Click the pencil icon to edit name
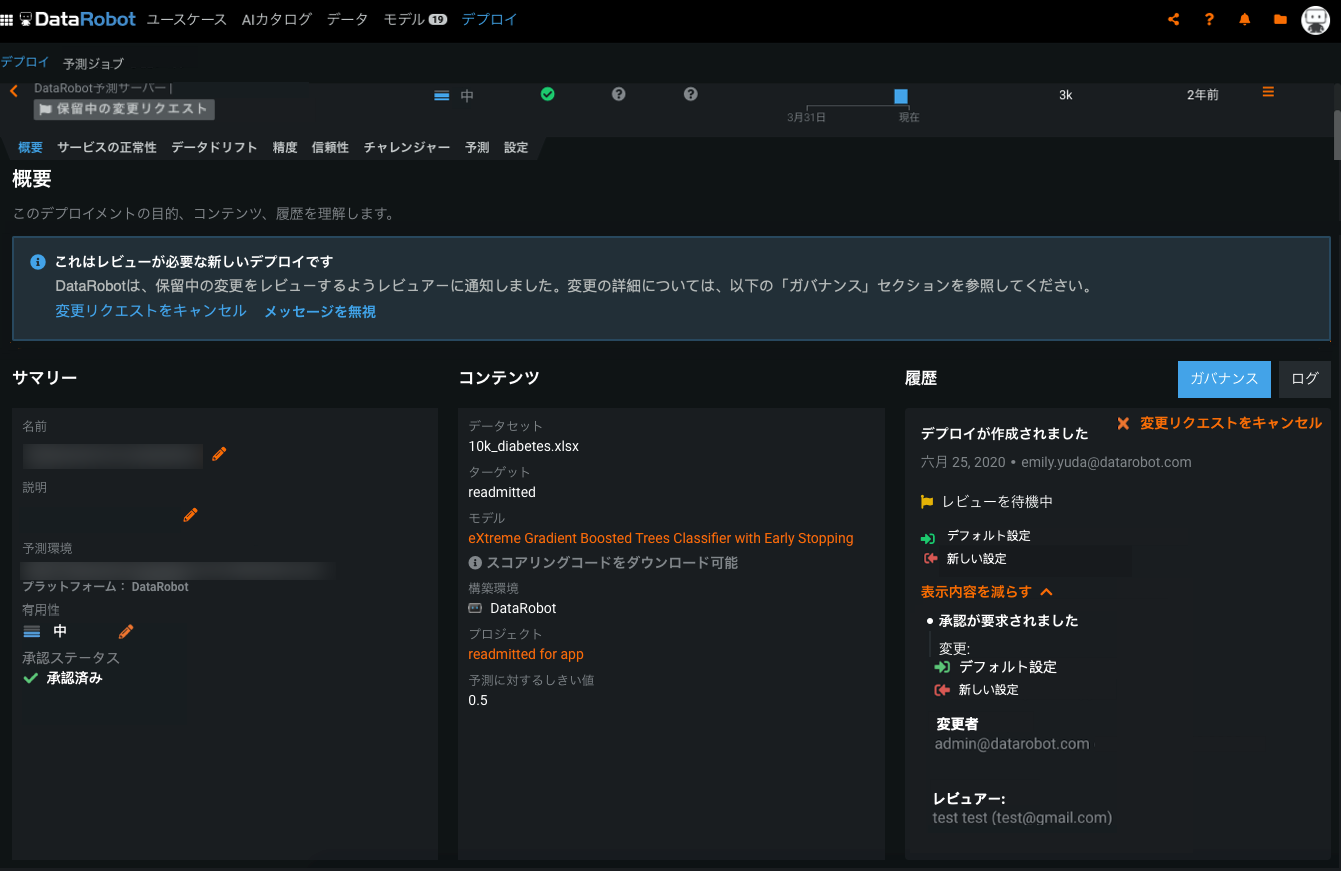 click(220, 454)
